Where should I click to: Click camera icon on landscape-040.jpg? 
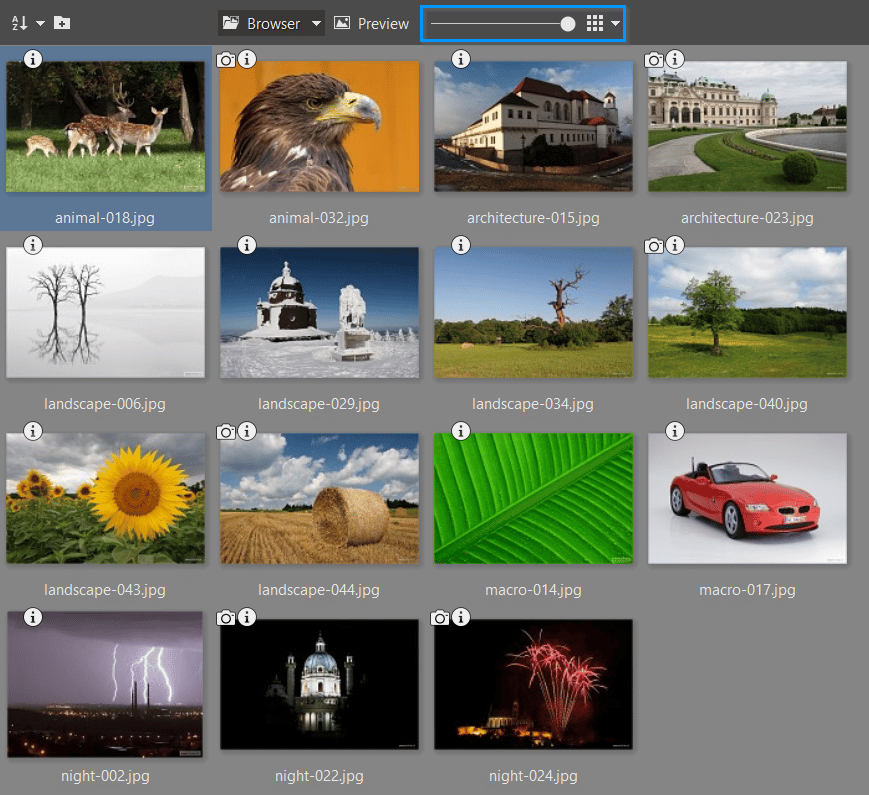[x=653, y=246]
